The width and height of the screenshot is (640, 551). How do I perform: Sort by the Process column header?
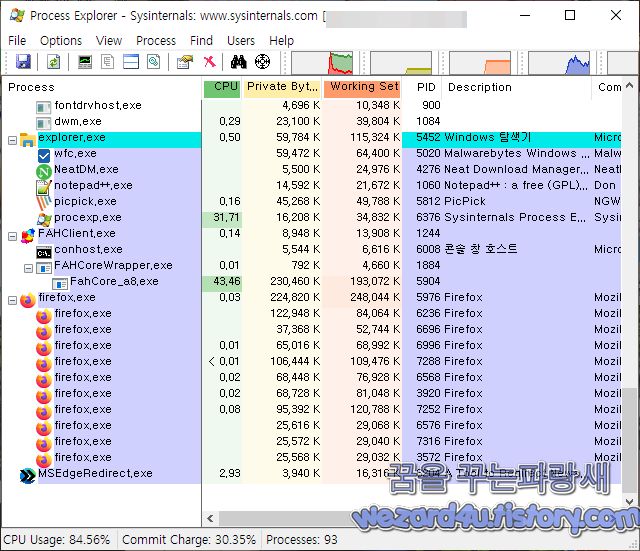coord(102,87)
